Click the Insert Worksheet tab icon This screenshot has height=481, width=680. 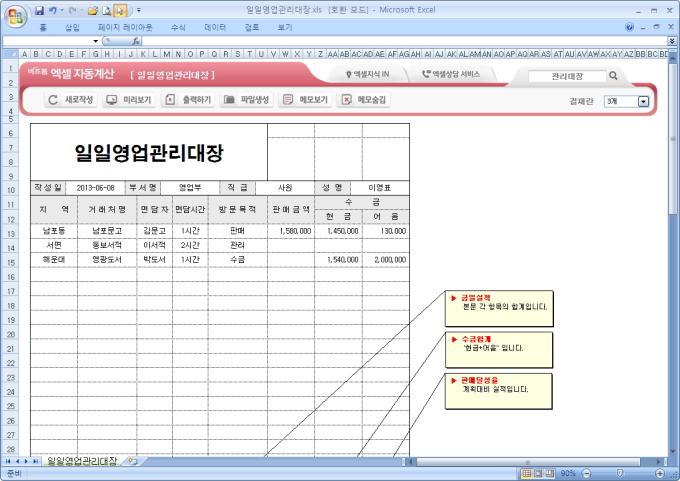click(x=133, y=461)
